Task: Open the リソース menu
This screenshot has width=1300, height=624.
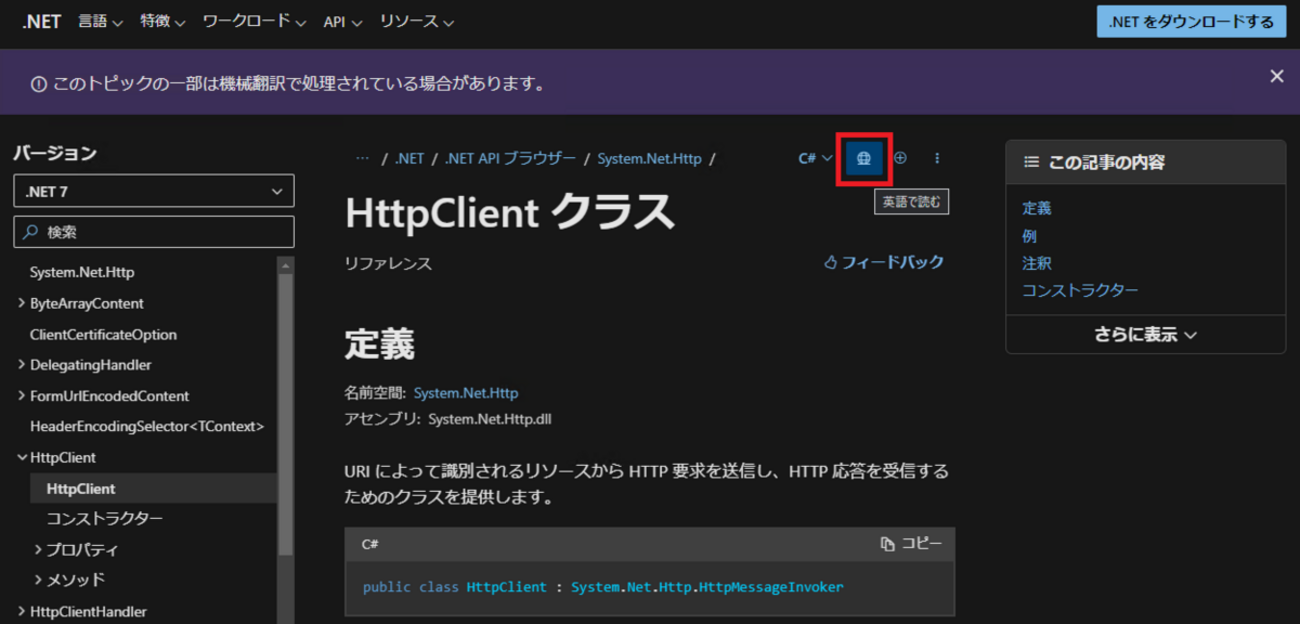Action: (417, 22)
